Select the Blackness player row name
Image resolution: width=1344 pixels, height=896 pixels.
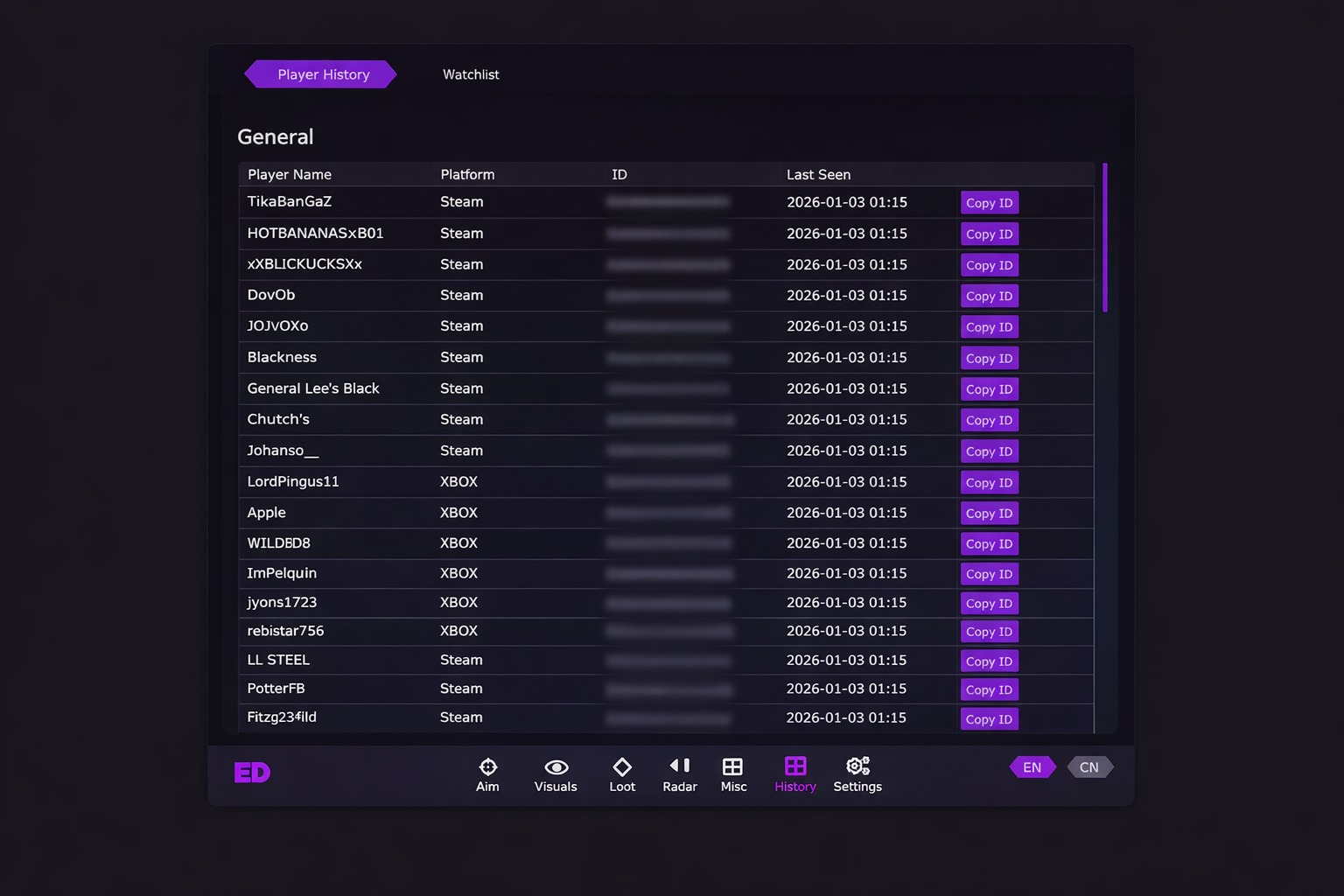click(x=282, y=358)
